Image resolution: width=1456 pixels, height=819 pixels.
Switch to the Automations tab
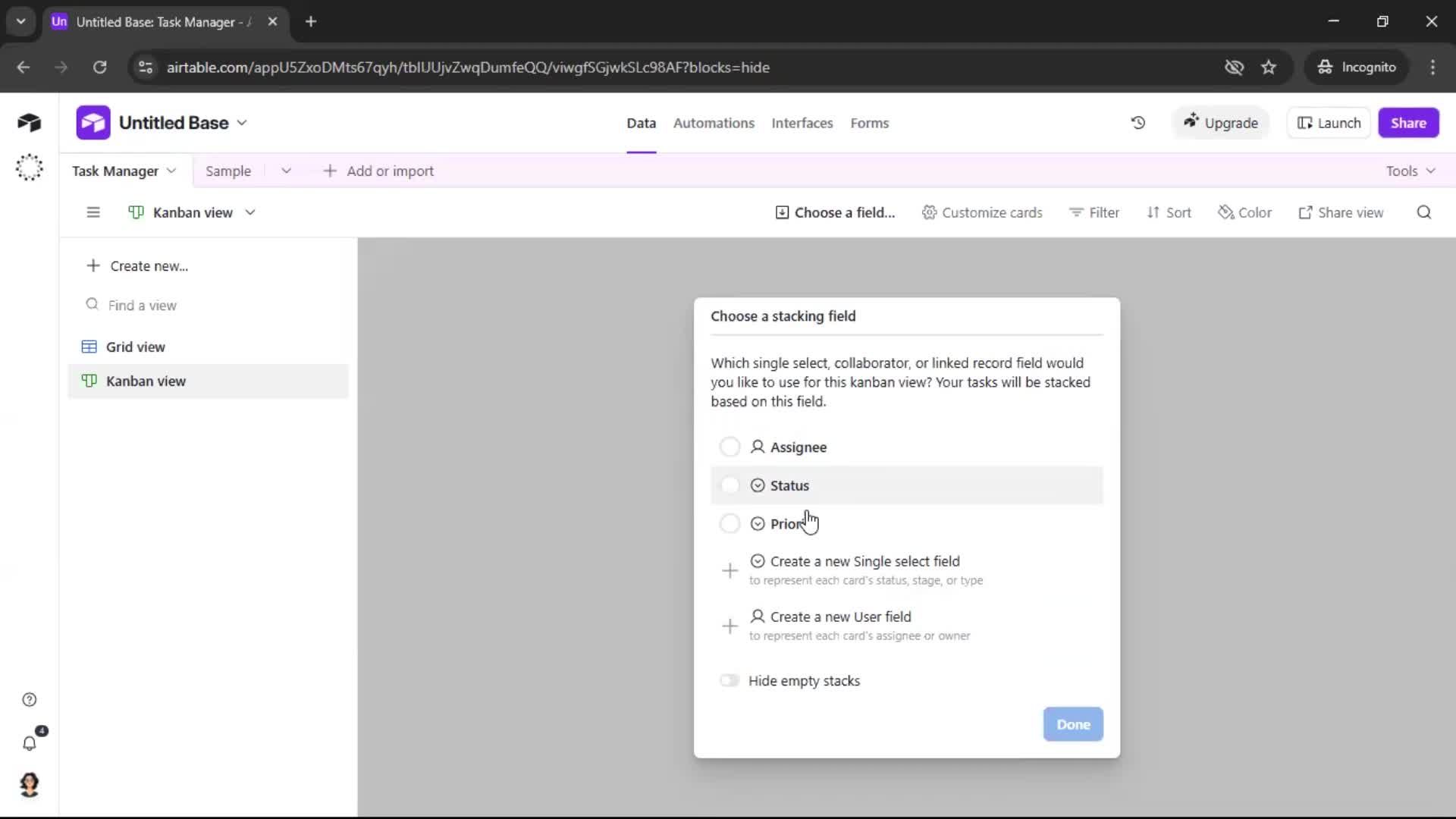pos(714,123)
